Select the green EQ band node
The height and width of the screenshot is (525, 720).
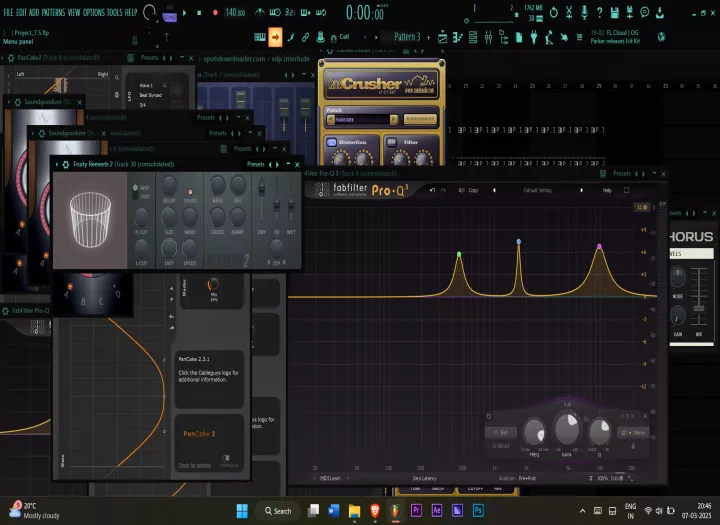459,254
